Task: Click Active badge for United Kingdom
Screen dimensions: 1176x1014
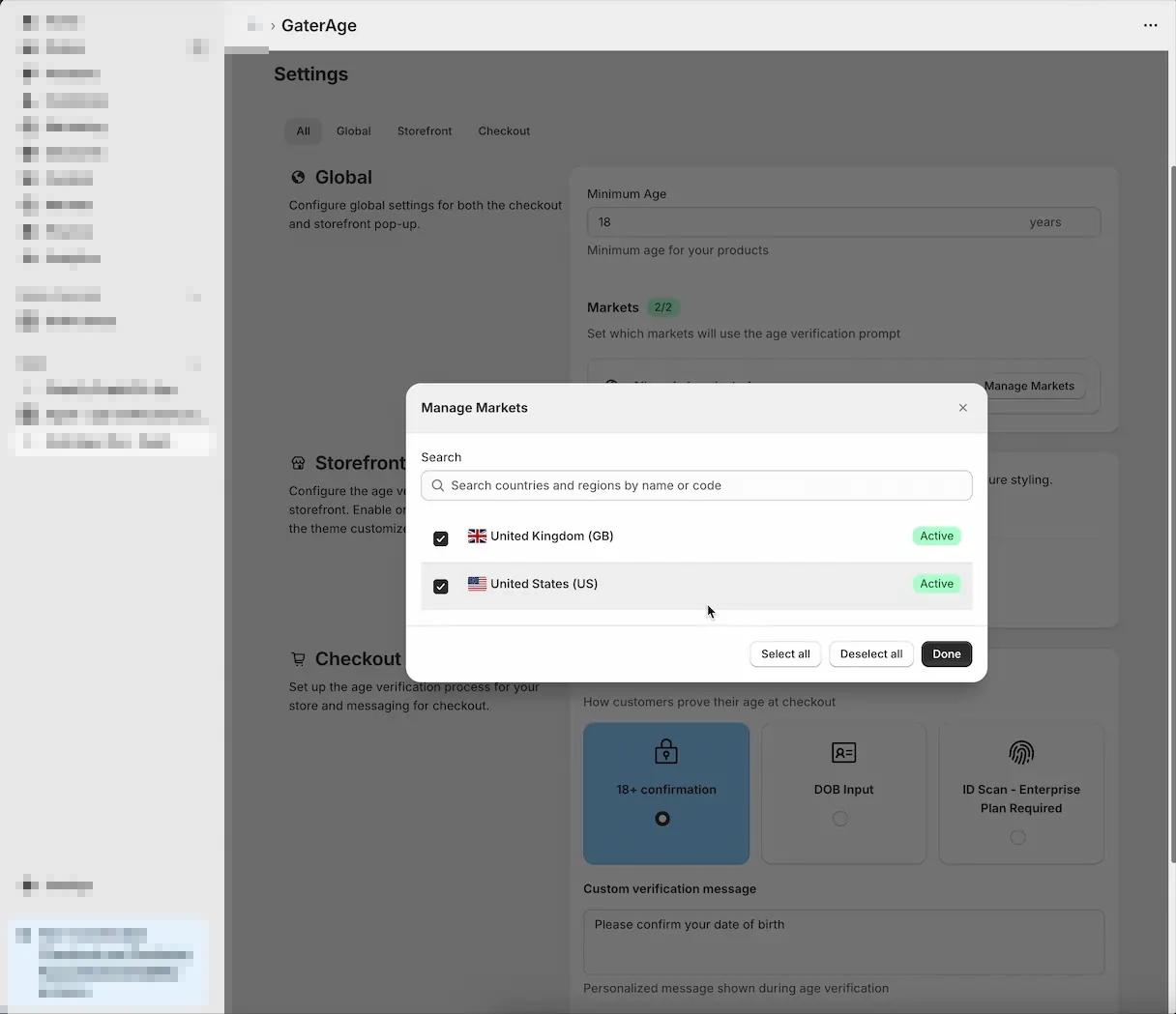Action: tap(936, 536)
